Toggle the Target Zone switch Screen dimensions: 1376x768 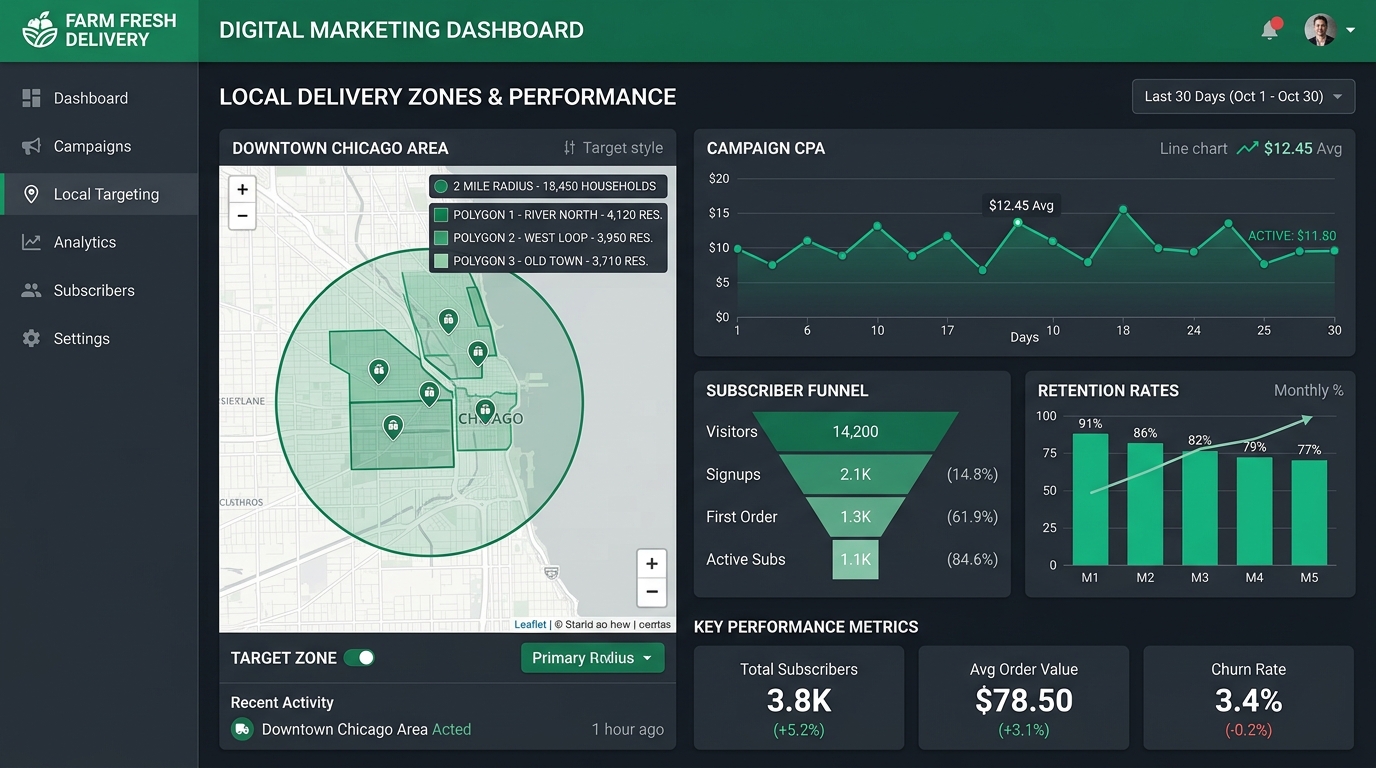click(x=359, y=657)
